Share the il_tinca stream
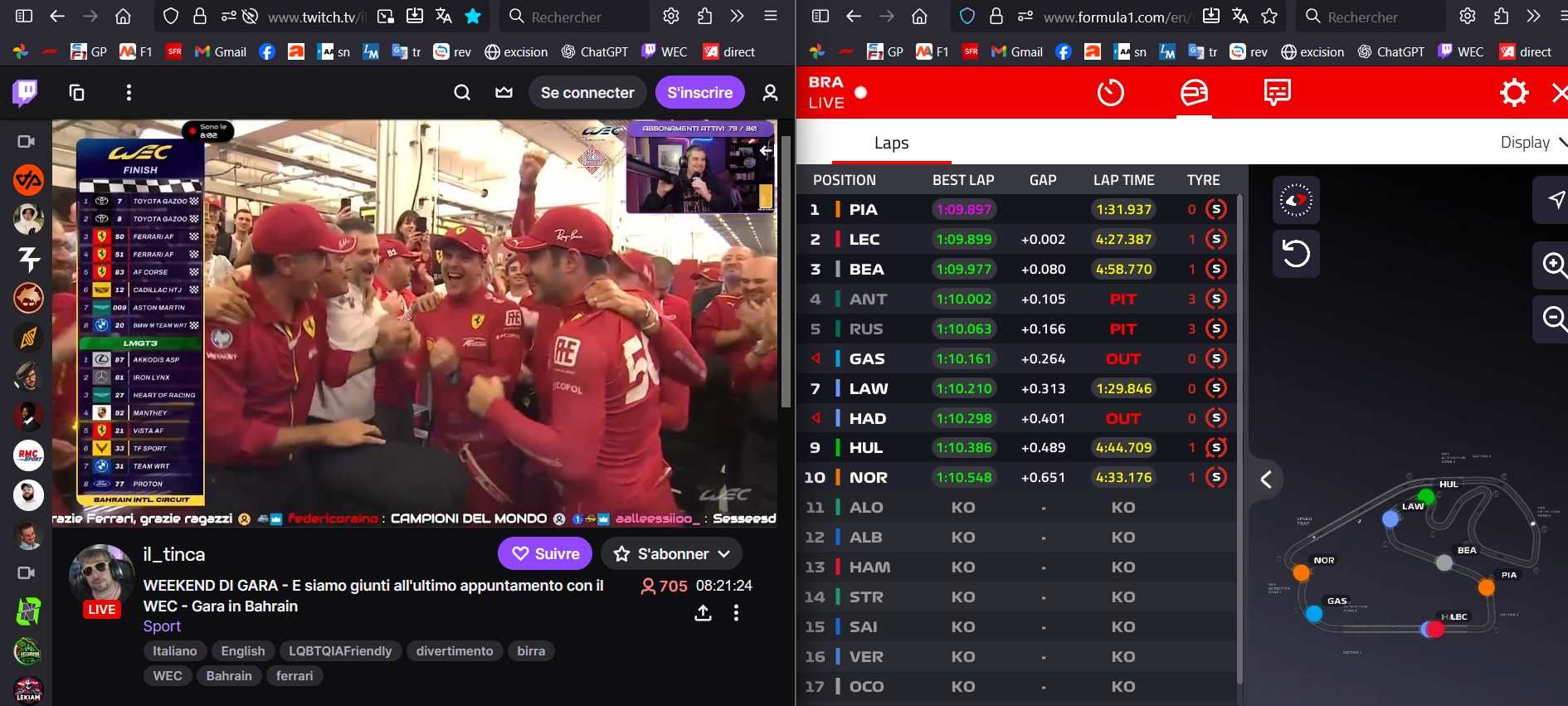The width and height of the screenshot is (1568, 706). pyautogui.click(x=703, y=613)
